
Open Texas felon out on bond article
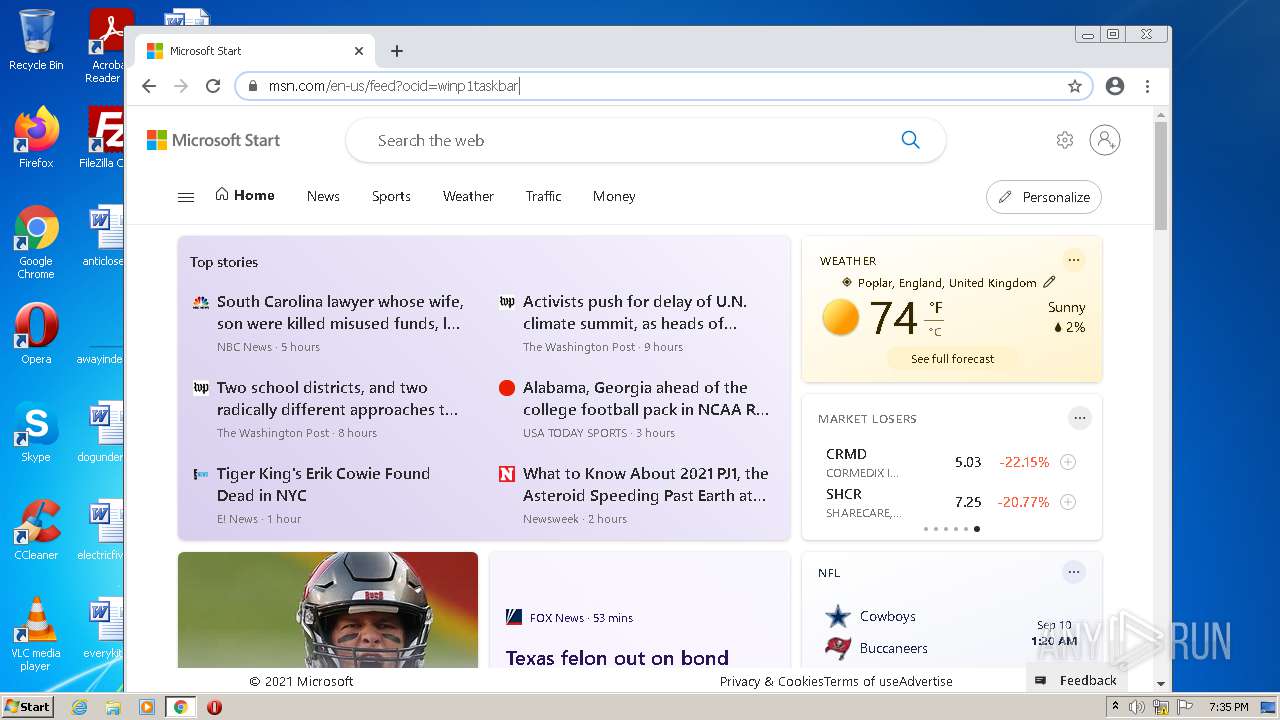(617, 657)
